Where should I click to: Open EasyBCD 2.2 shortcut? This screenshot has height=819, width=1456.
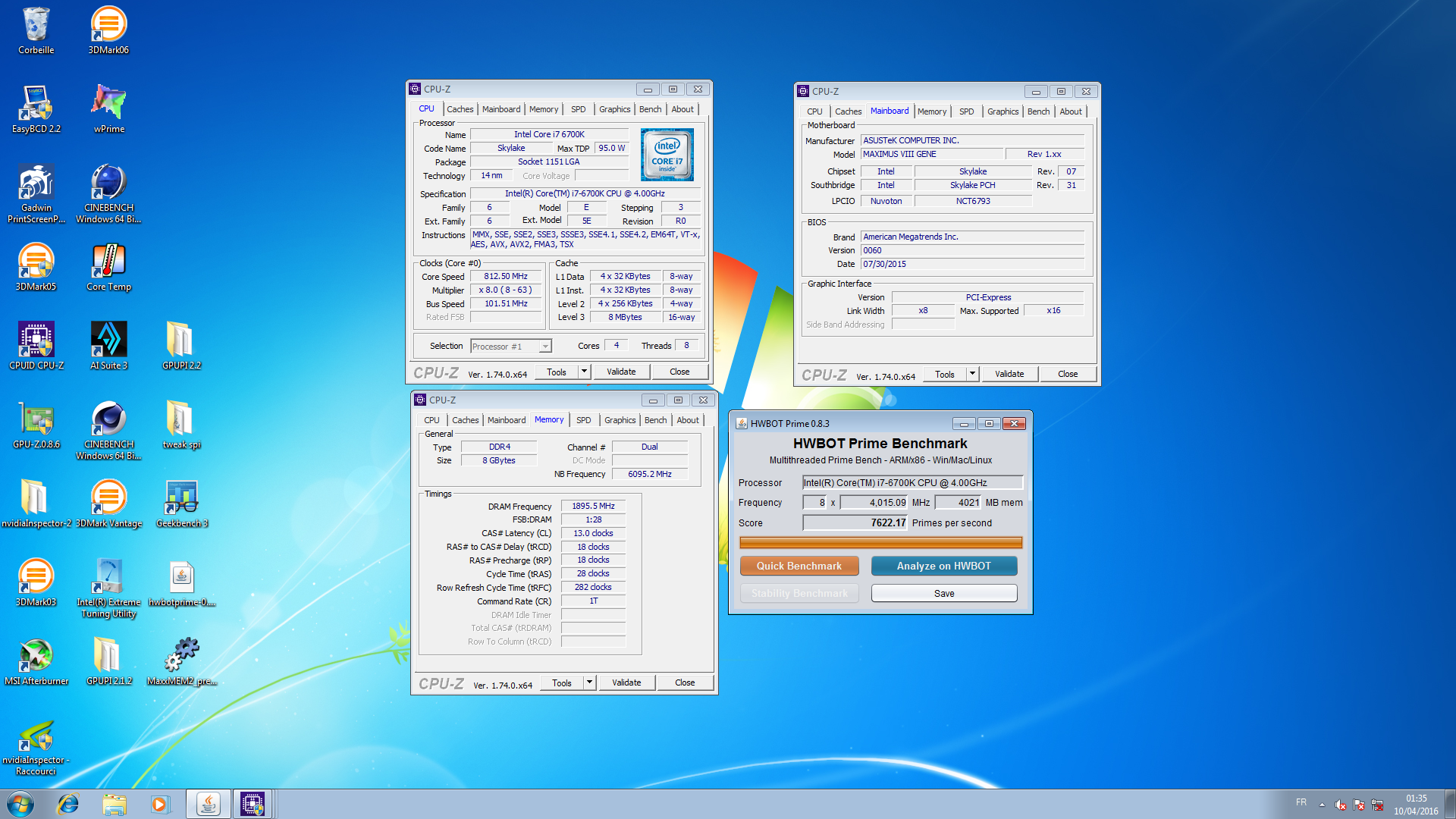click(x=36, y=109)
